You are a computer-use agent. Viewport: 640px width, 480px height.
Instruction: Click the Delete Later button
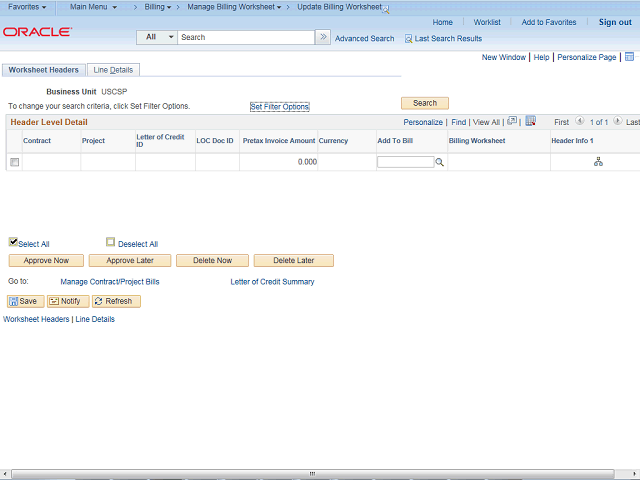coord(293,260)
